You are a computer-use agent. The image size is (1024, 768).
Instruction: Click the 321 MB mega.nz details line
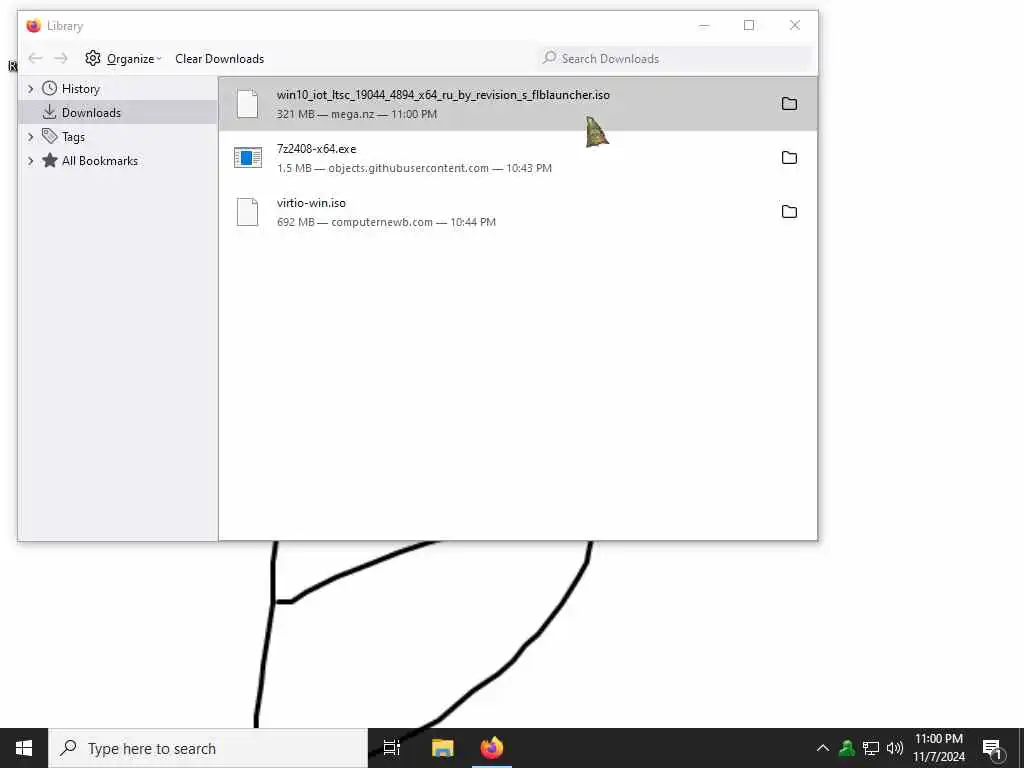[x=357, y=114]
